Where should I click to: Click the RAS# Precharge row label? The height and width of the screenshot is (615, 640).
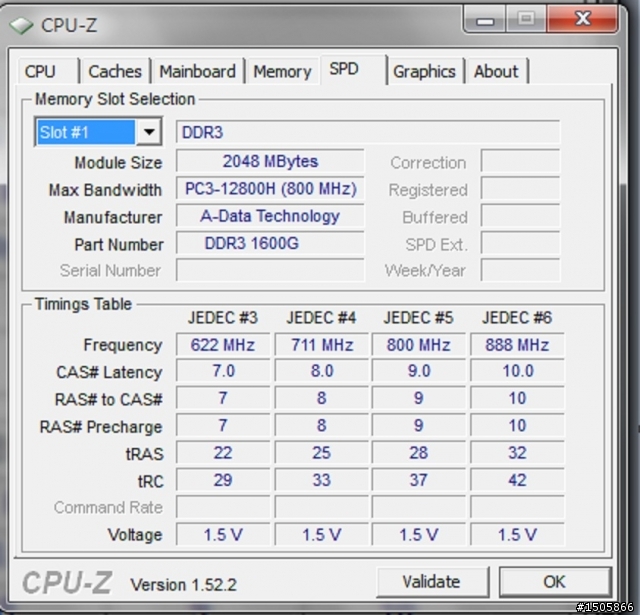click(x=101, y=427)
